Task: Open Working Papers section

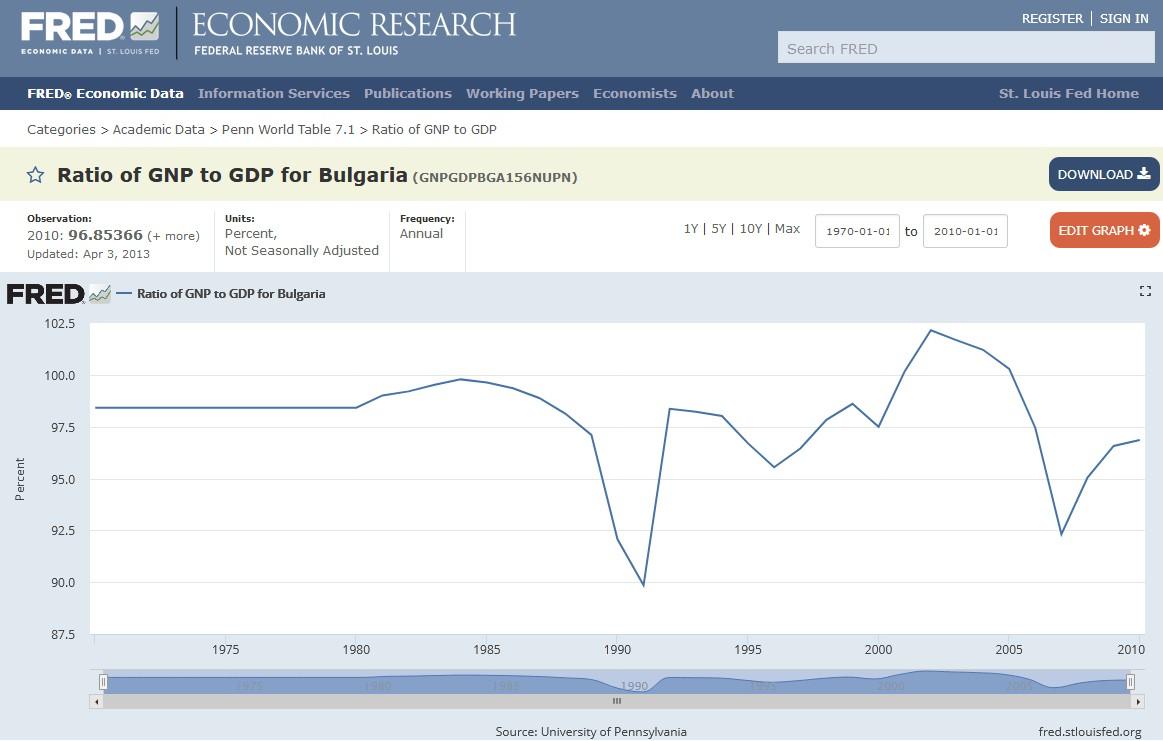Action: click(x=522, y=93)
